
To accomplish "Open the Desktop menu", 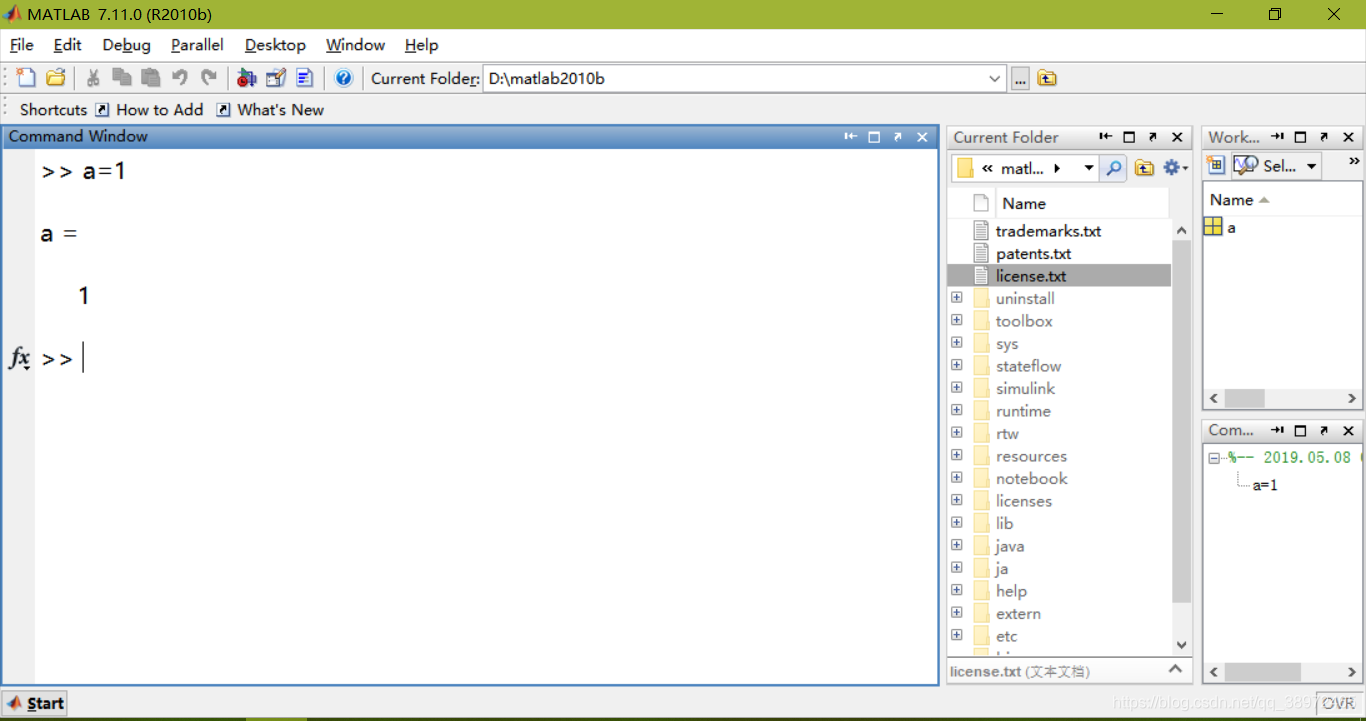I will pos(275,45).
